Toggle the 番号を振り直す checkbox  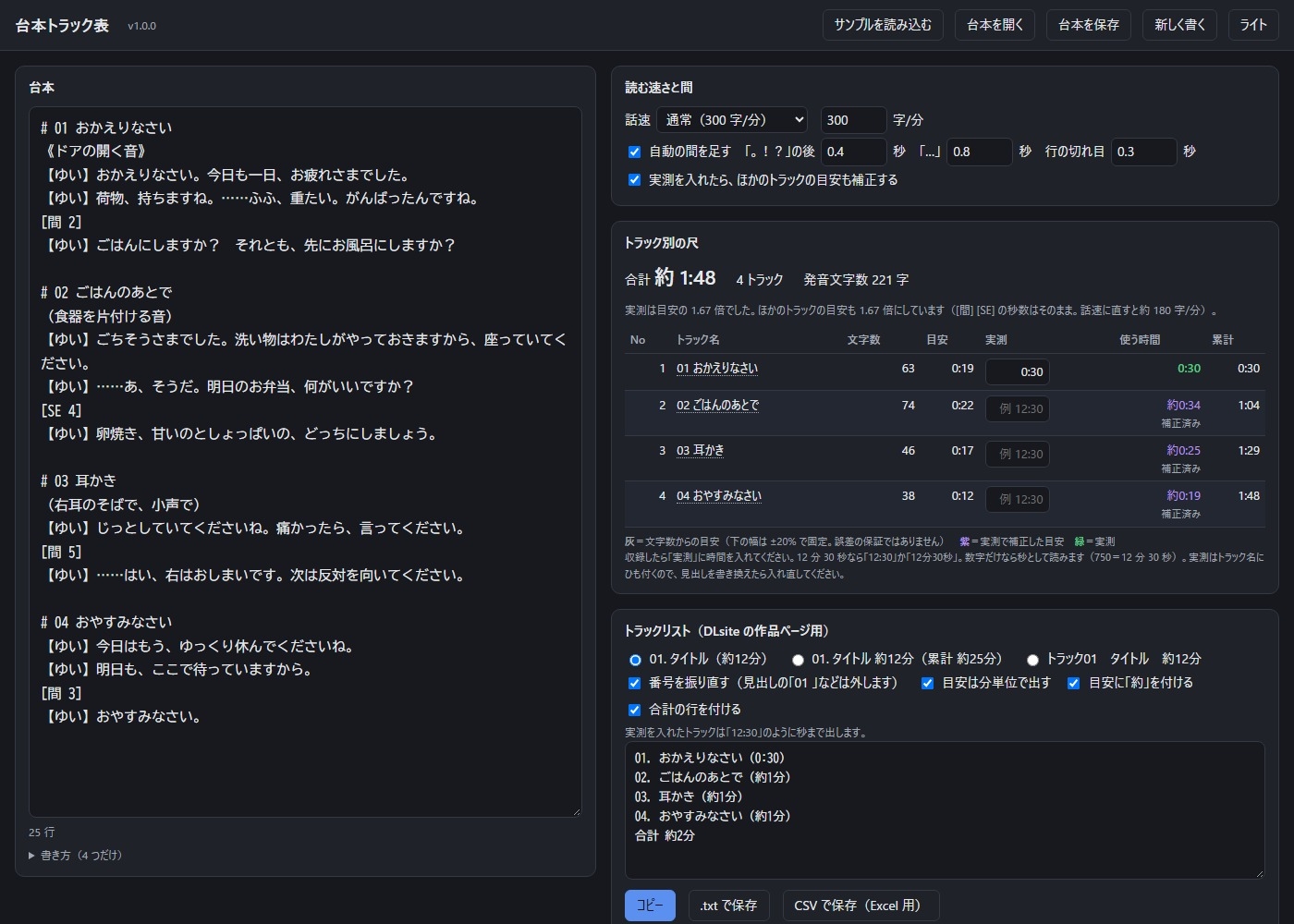[x=634, y=684]
